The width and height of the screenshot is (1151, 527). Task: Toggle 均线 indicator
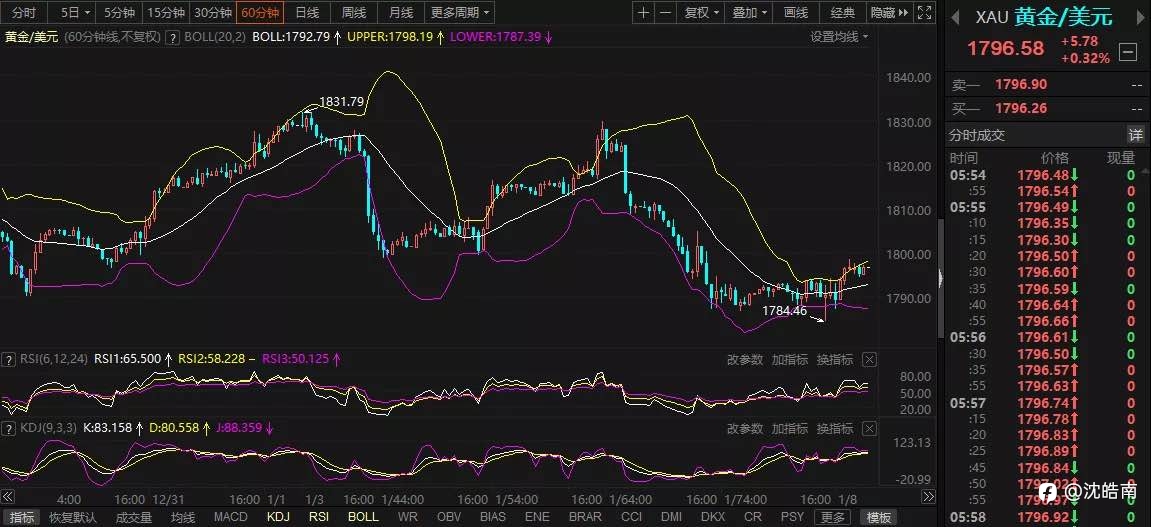pyautogui.click(x=184, y=517)
